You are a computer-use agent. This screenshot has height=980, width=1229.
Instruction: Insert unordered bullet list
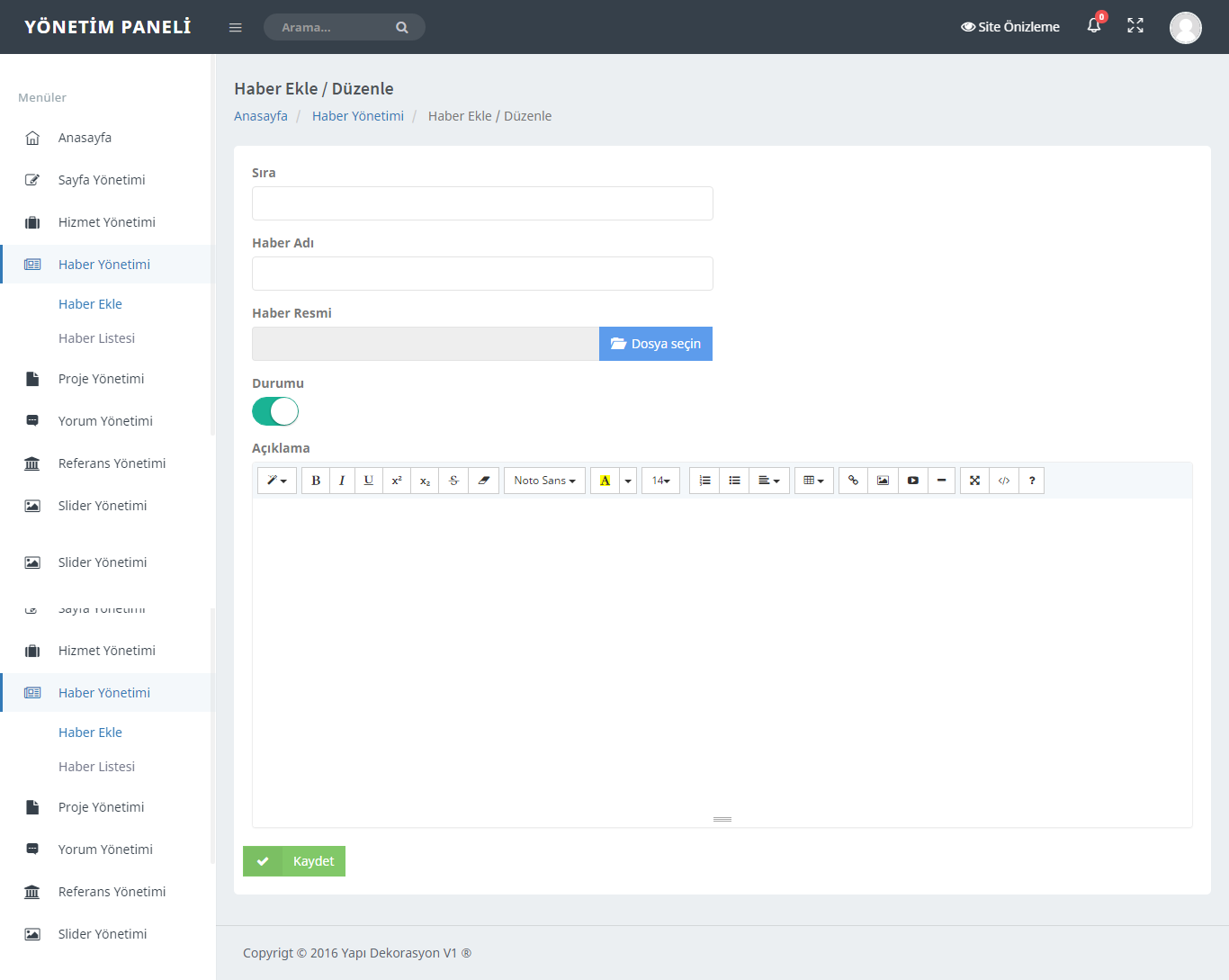coord(734,481)
